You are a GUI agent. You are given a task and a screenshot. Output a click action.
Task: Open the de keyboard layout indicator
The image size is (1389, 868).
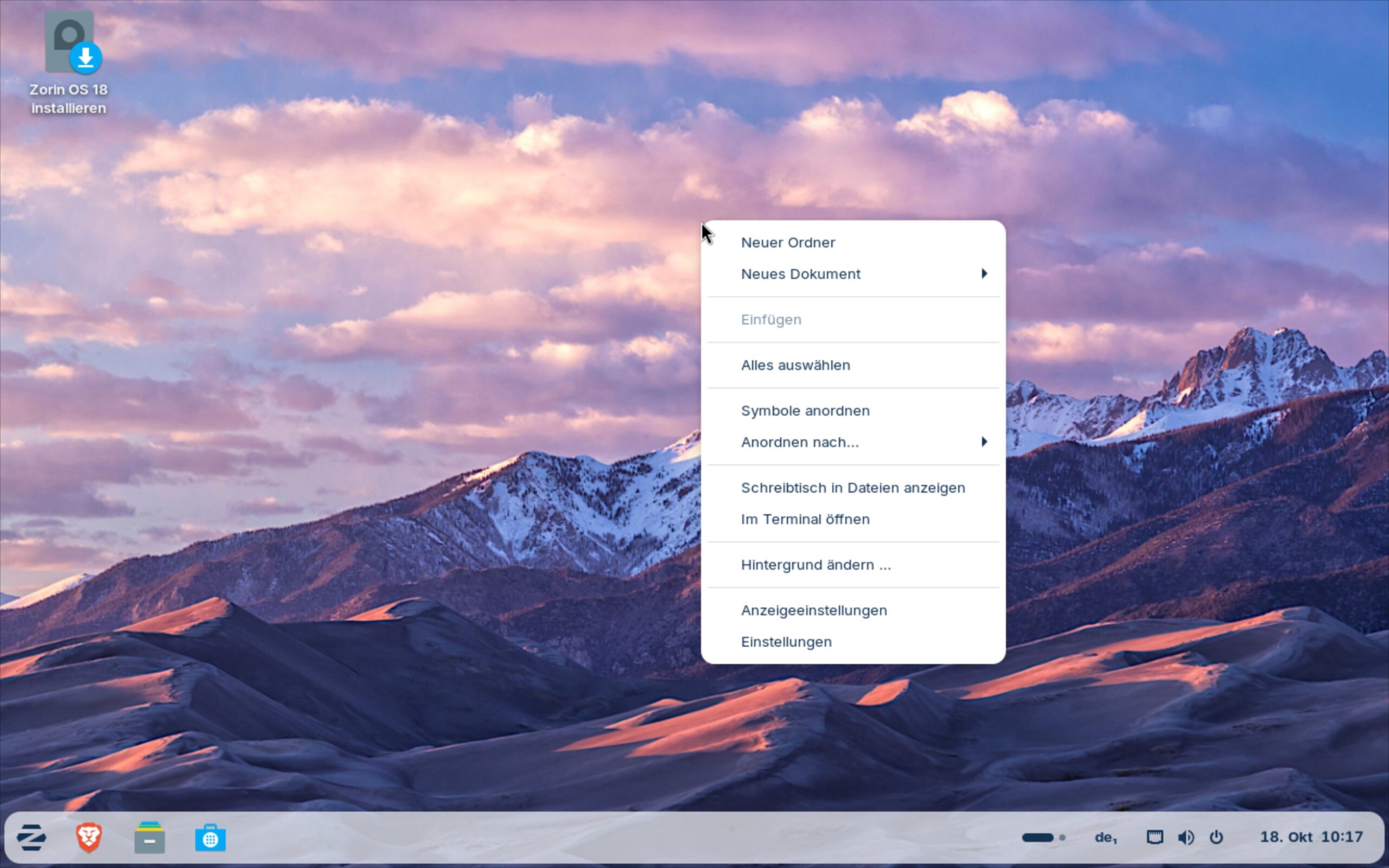point(1105,837)
